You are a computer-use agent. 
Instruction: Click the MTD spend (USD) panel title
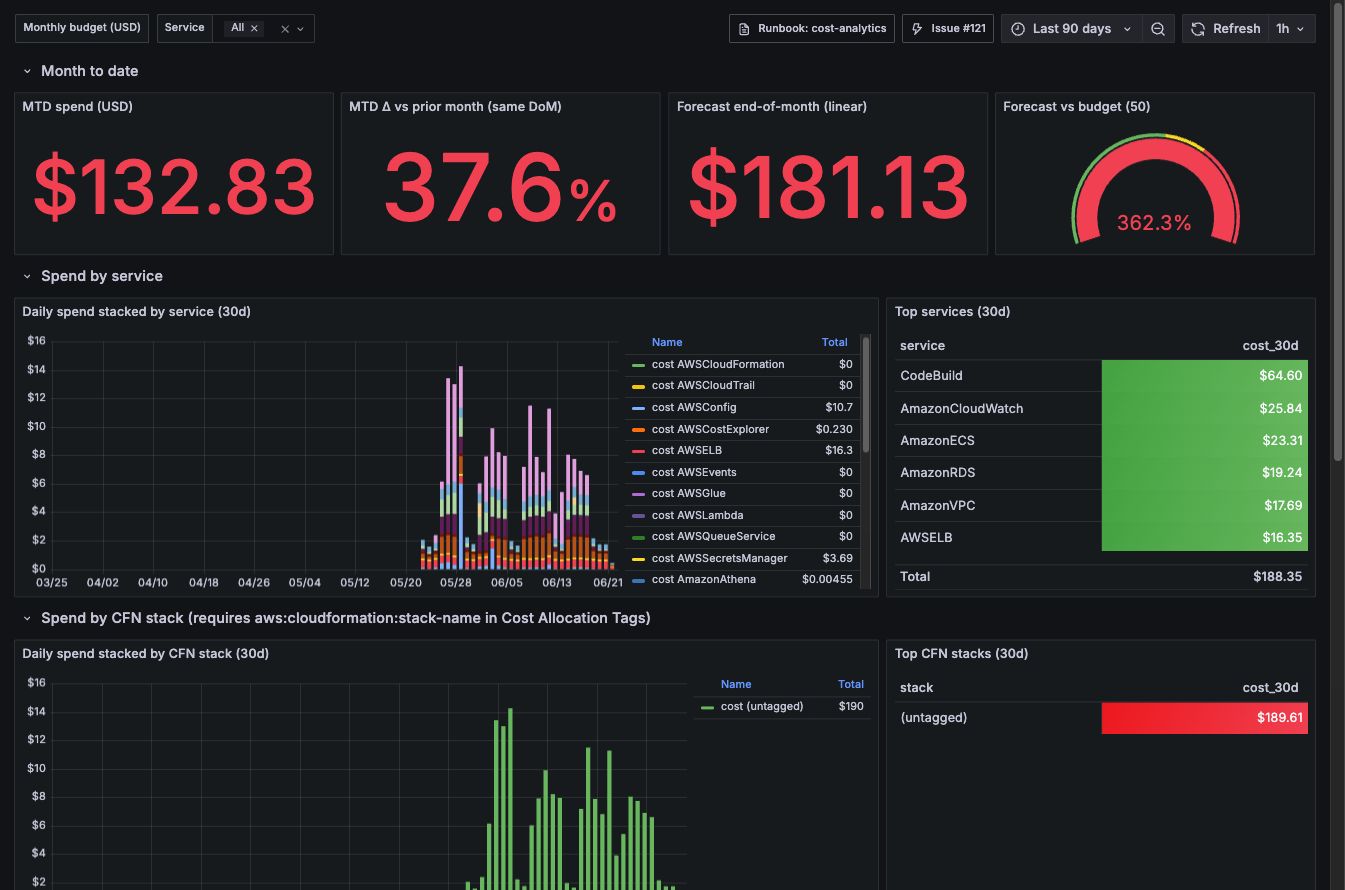[77, 106]
